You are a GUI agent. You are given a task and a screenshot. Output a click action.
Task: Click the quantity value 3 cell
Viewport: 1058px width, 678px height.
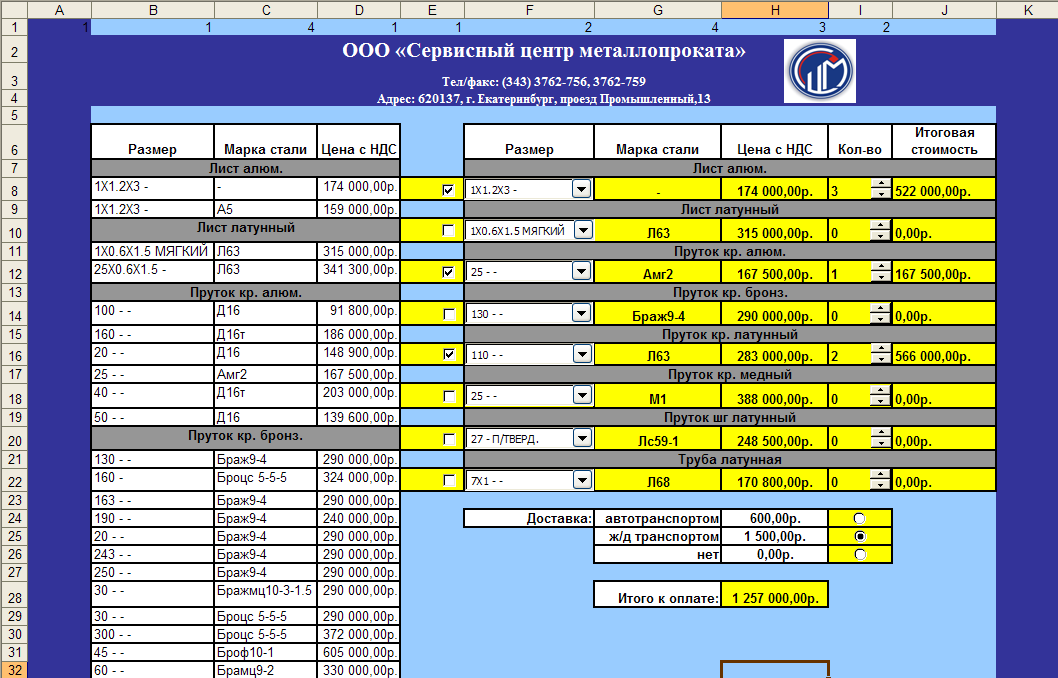tap(850, 190)
